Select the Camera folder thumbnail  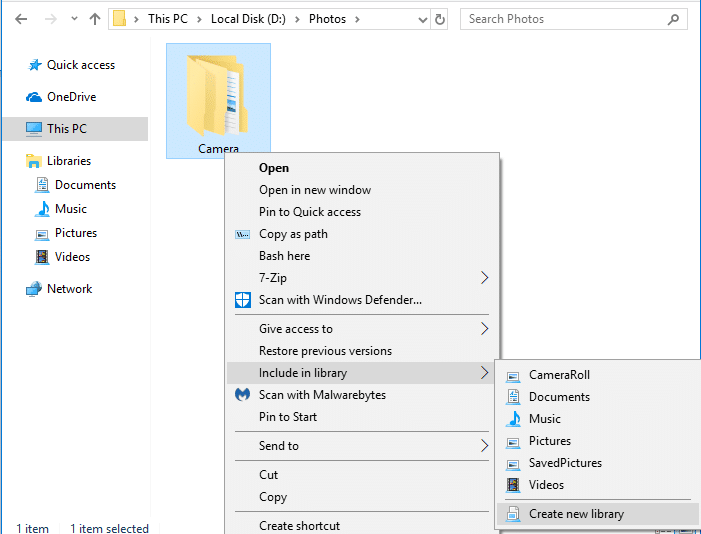218,95
